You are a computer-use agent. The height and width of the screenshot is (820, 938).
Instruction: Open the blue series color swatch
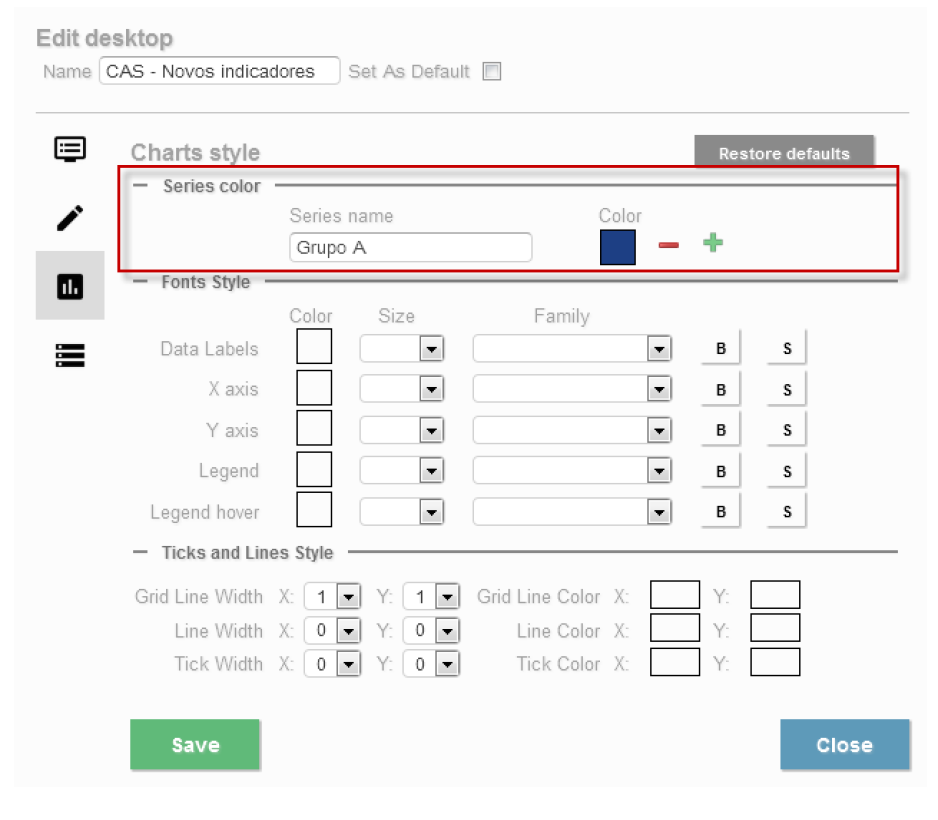pyautogui.click(x=618, y=247)
